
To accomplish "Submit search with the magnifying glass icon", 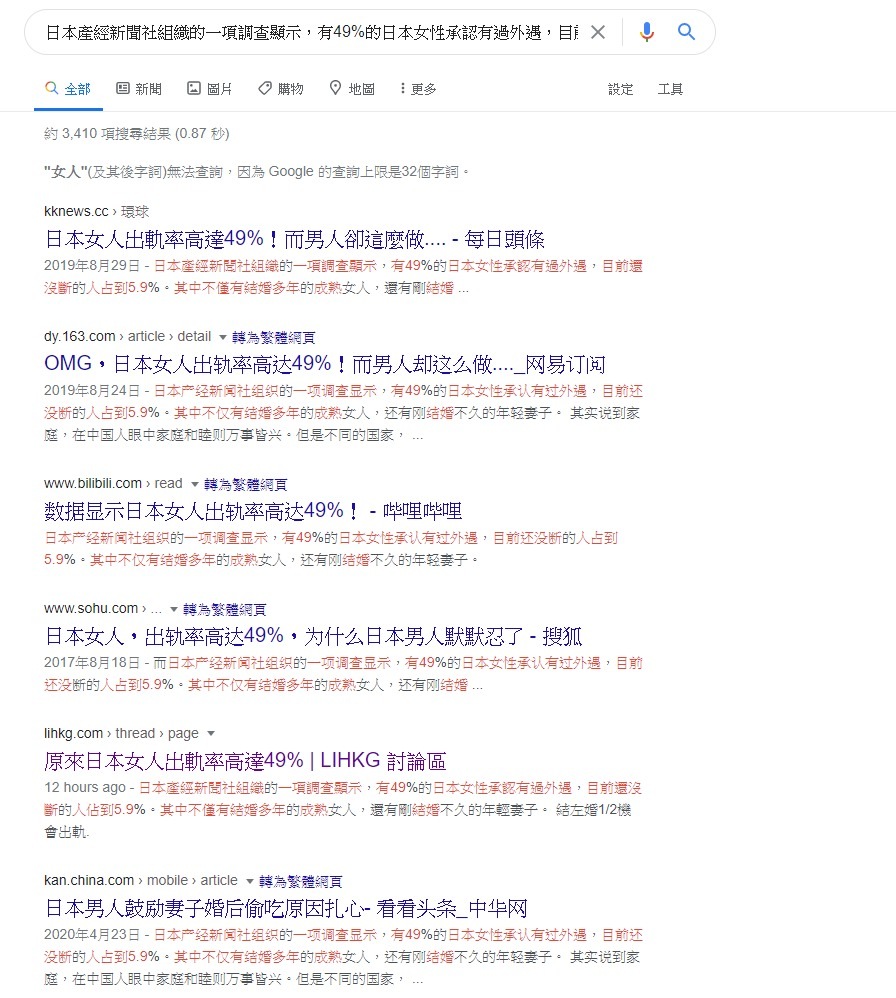I will pyautogui.click(x=686, y=31).
